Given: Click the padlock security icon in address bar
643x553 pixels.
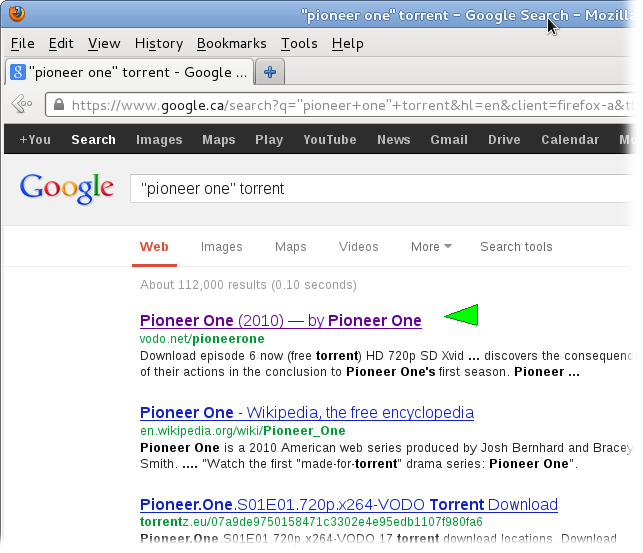Looking at the screenshot, I should 59,104.
